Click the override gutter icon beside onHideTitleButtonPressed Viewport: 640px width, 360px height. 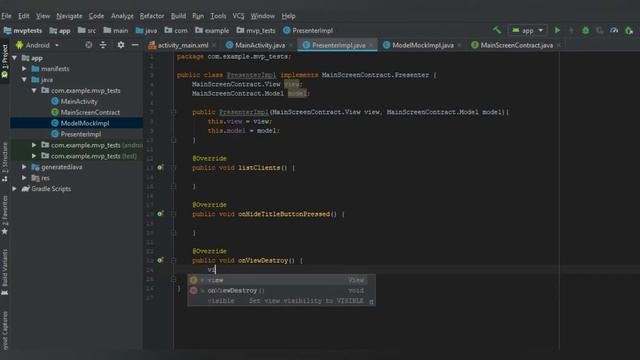(160, 213)
